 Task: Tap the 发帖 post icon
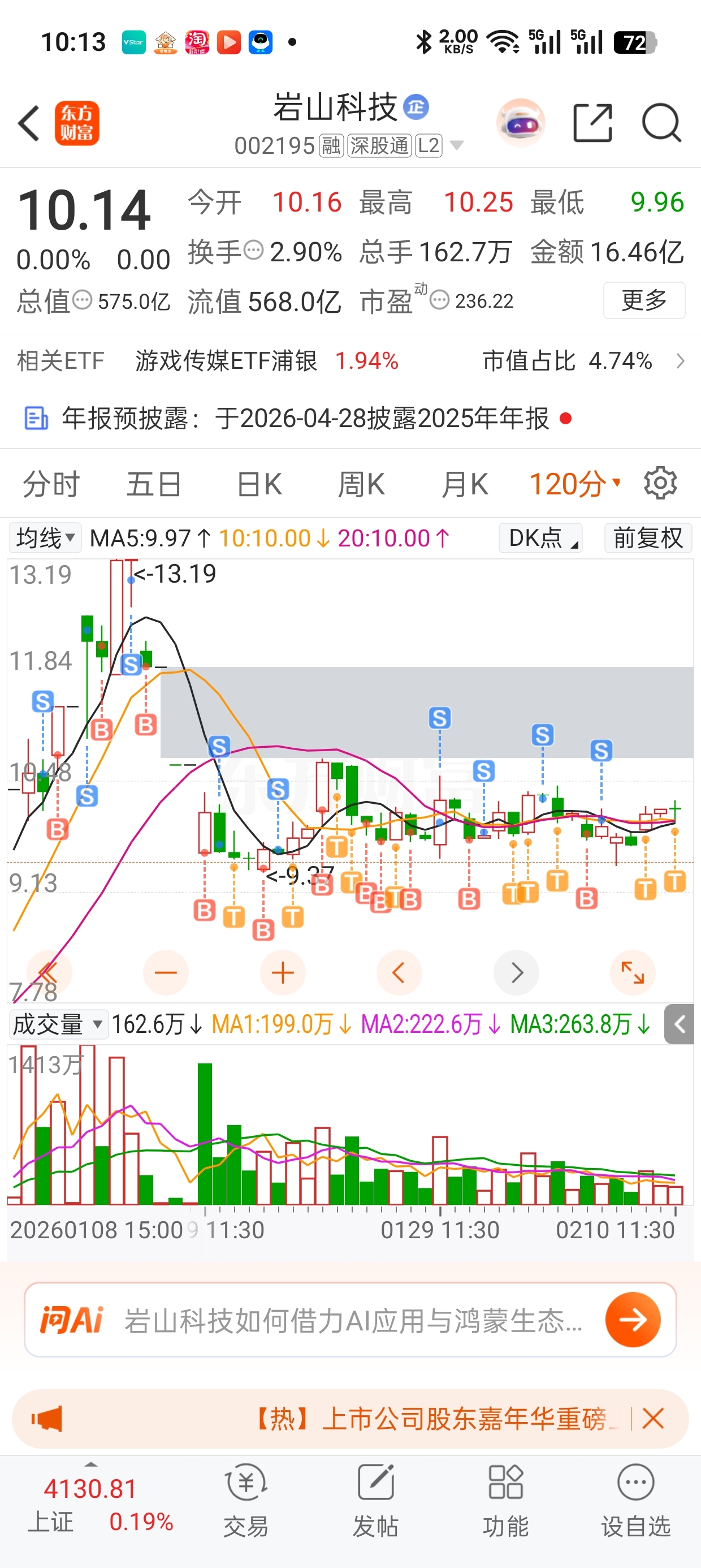coord(375,1501)
